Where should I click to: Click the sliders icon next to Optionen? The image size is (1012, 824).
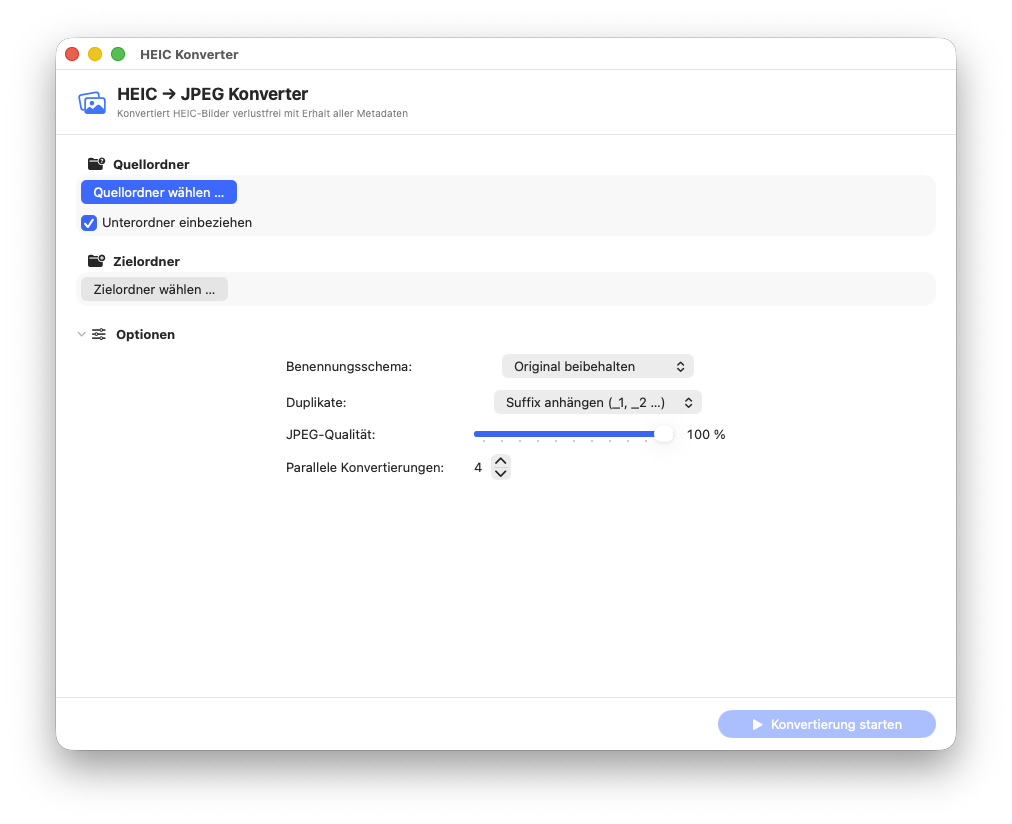click(x=98, y=334)
